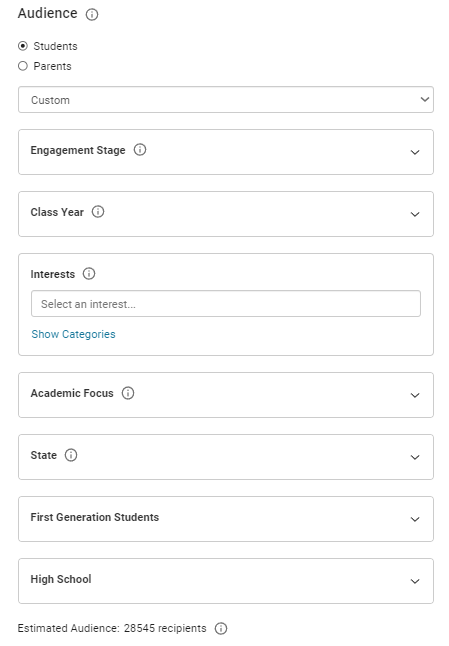Click the info icon beside Audience heading
The image size is (449, 646).
click(91, 14)
